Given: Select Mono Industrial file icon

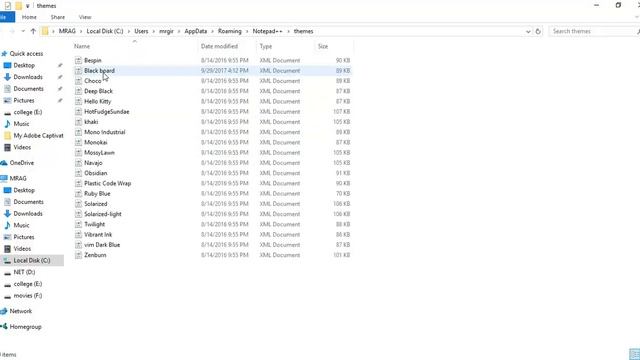Looking at the screenshot, I should (x=78, y=132).
